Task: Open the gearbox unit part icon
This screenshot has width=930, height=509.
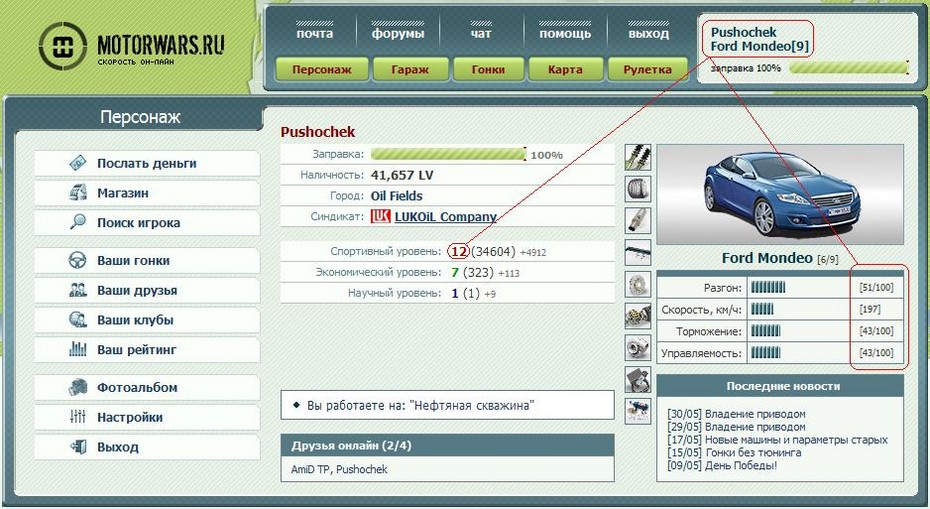Action: tap(638, 380)
